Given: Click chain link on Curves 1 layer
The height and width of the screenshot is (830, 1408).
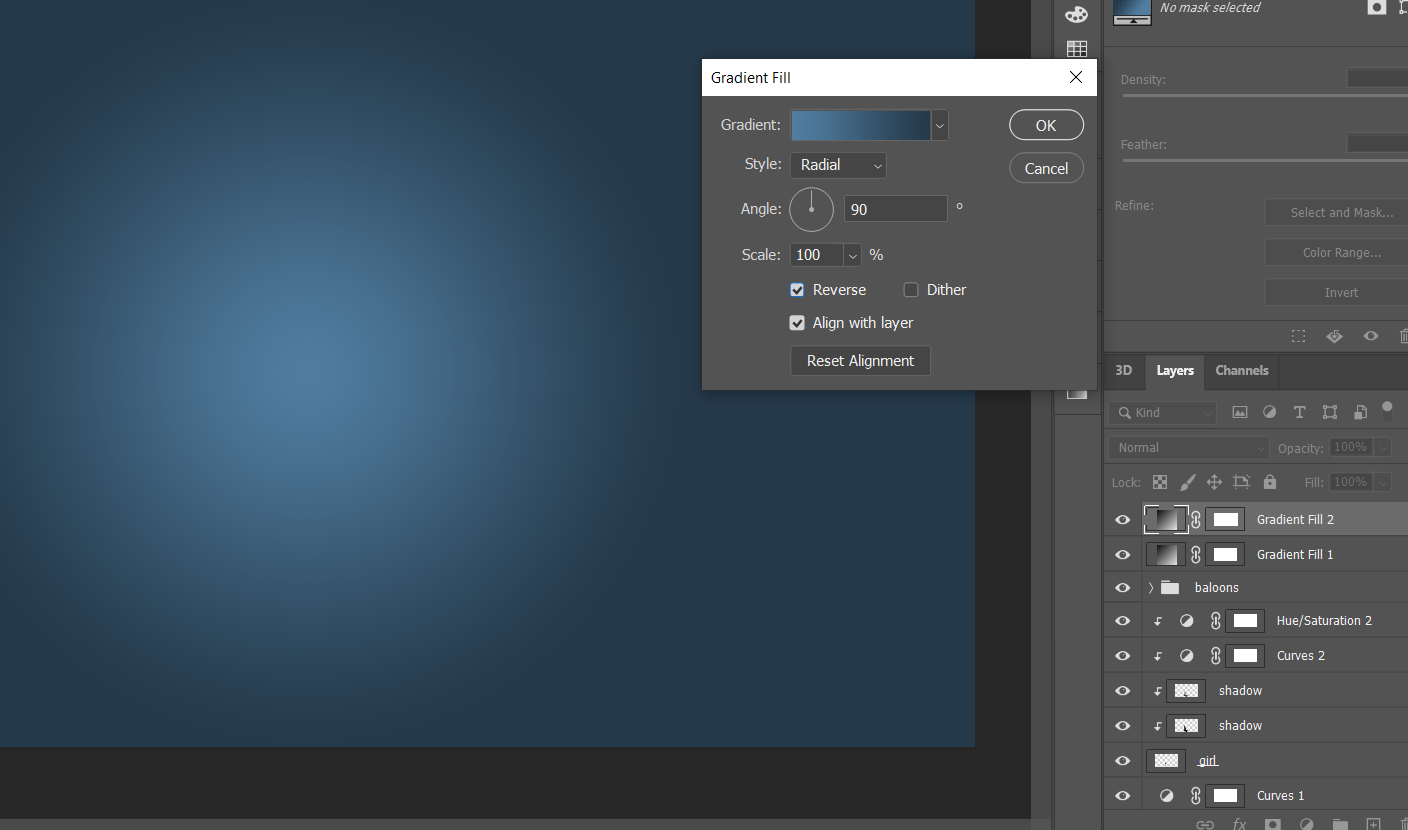Looking at the screenshot, I should point(1196,796).
